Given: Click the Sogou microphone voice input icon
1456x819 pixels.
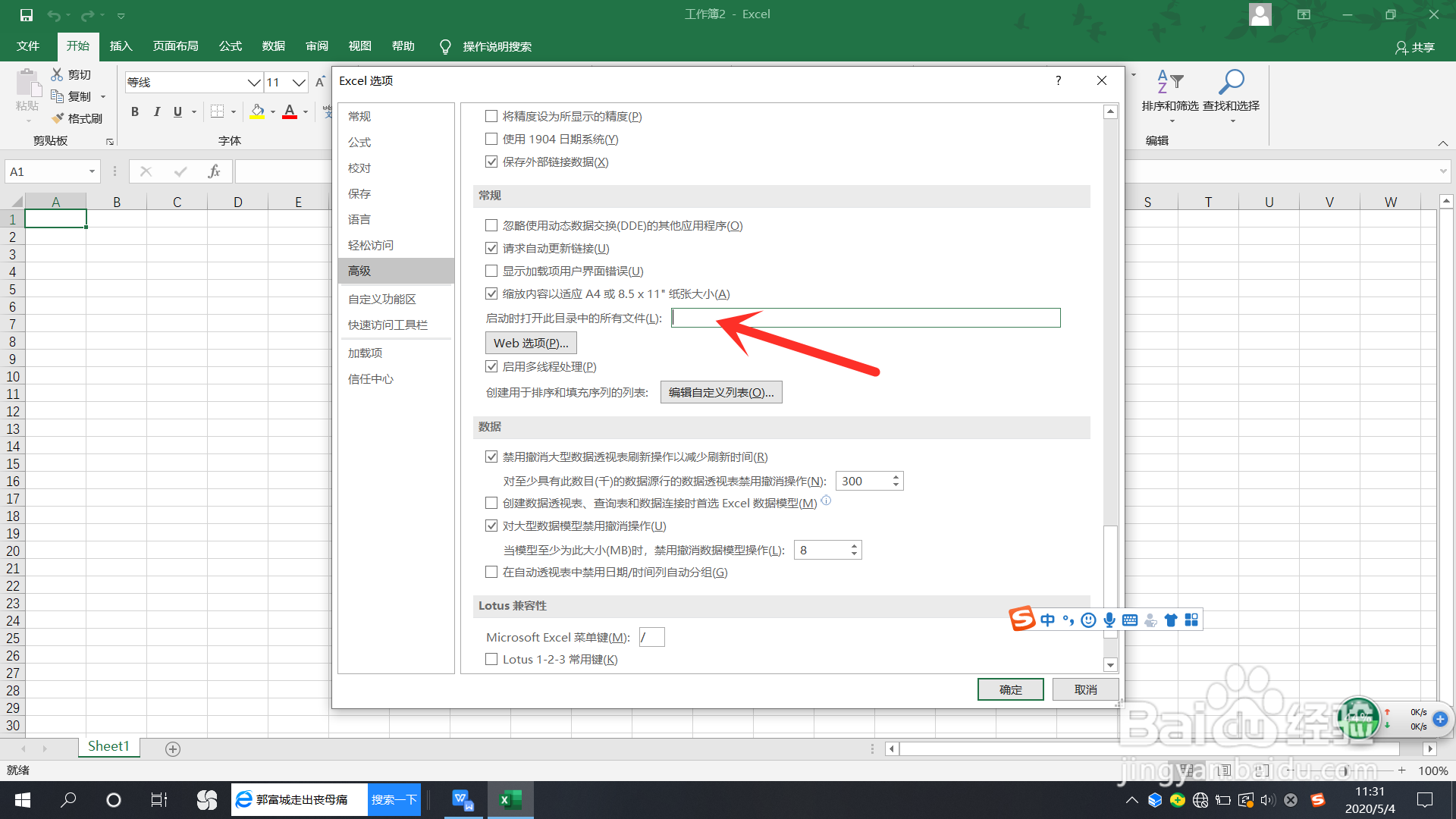Looking at the screenshot, I should (1109, 620).
